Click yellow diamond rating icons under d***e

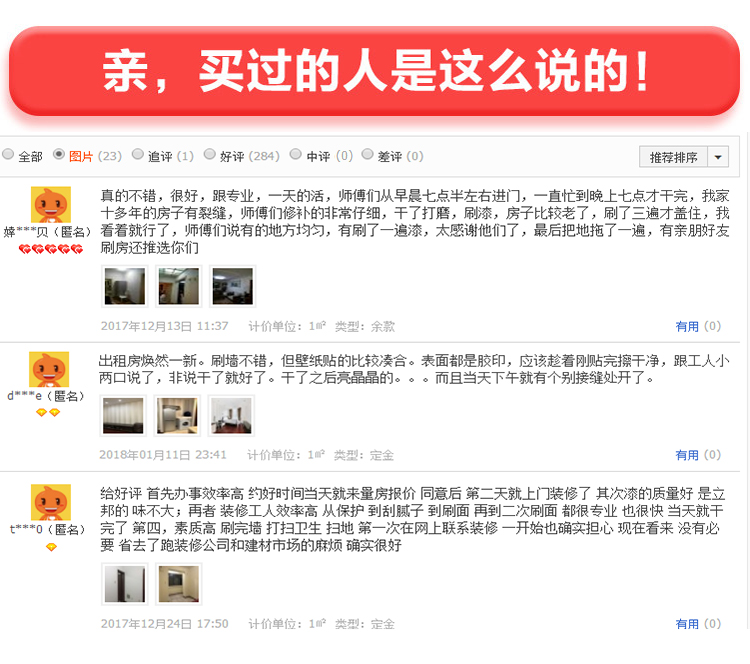tap(48, 412)
